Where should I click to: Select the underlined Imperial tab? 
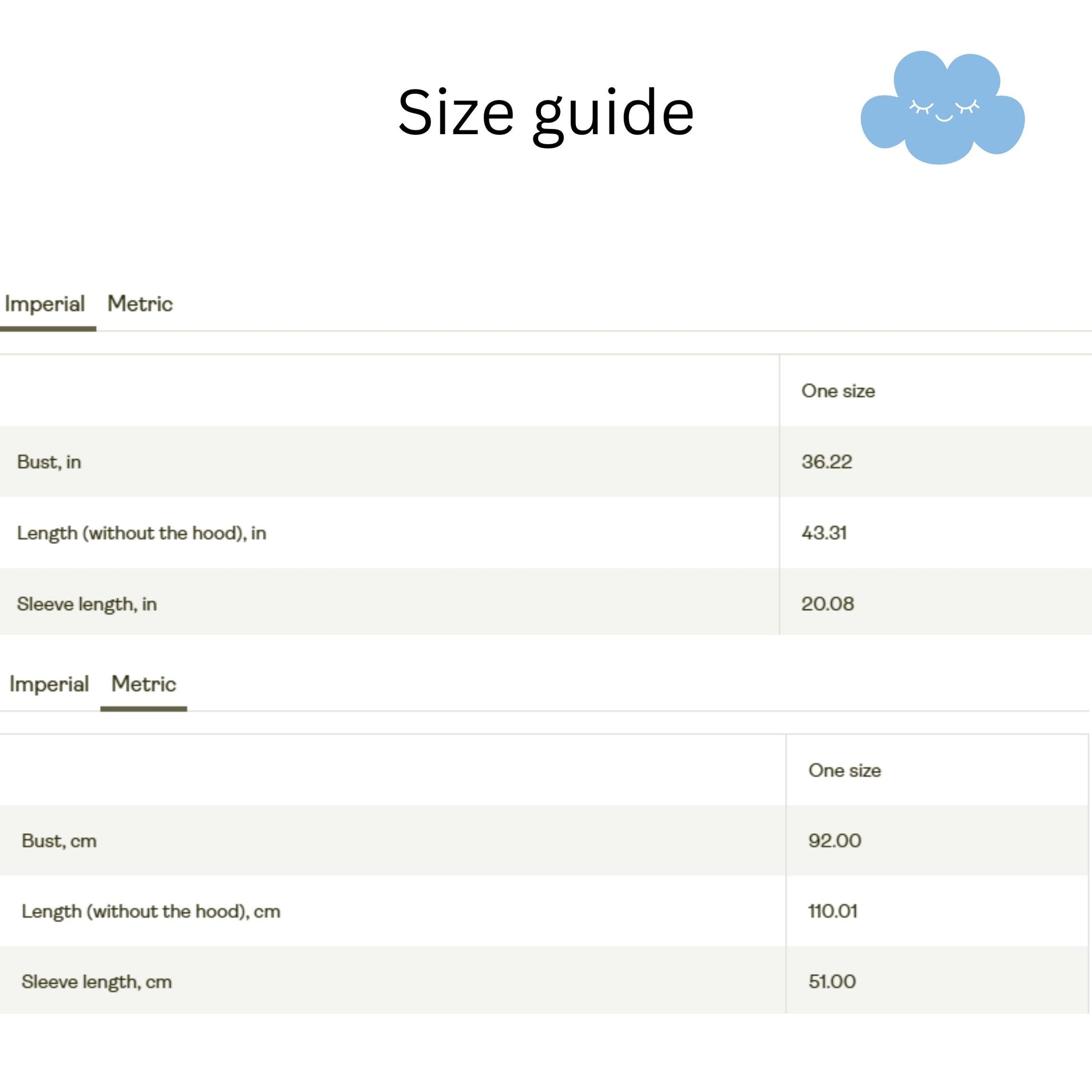(x=45, y=304)
